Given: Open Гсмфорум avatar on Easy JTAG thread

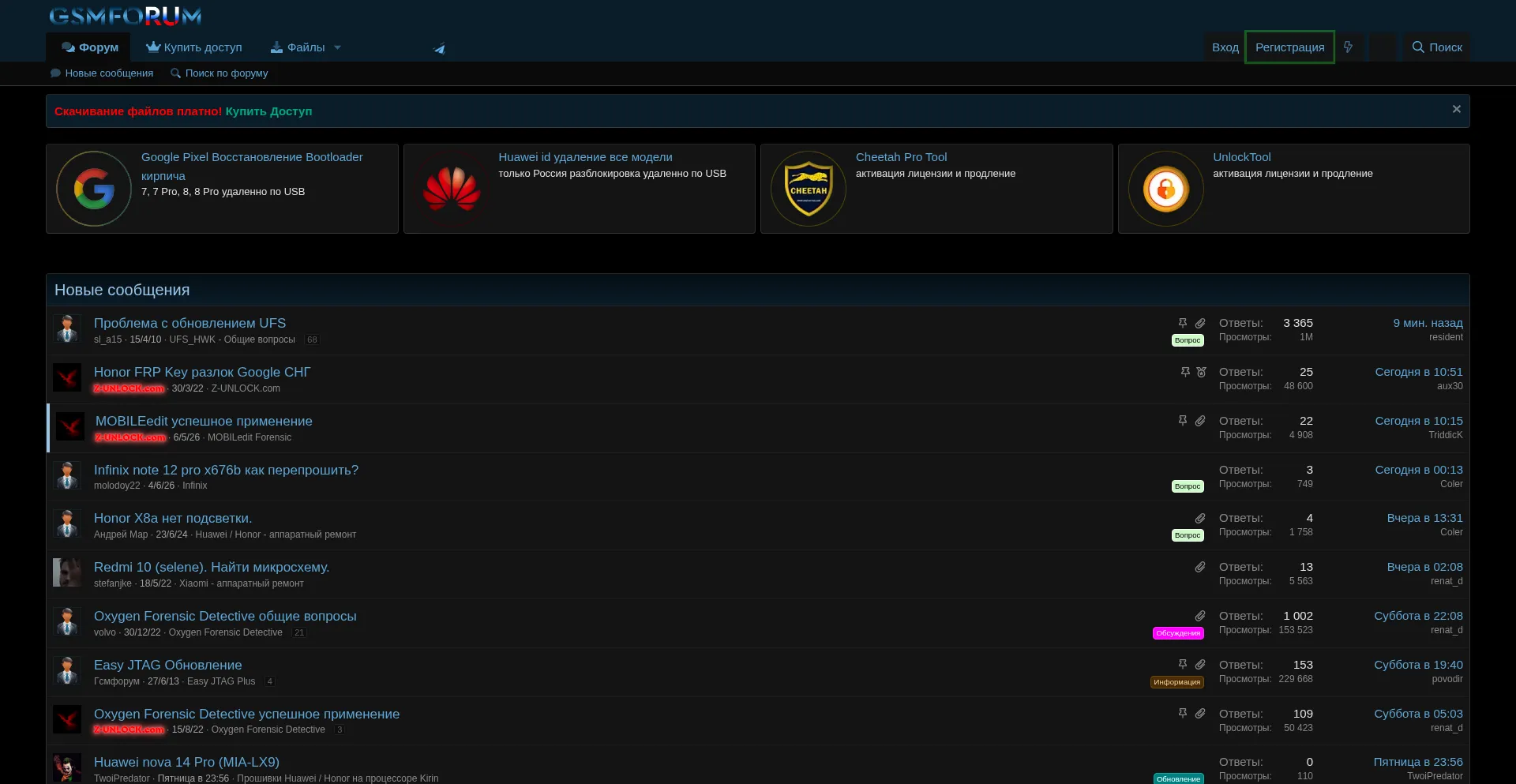Looking at the screenshot, I should 67,670.
